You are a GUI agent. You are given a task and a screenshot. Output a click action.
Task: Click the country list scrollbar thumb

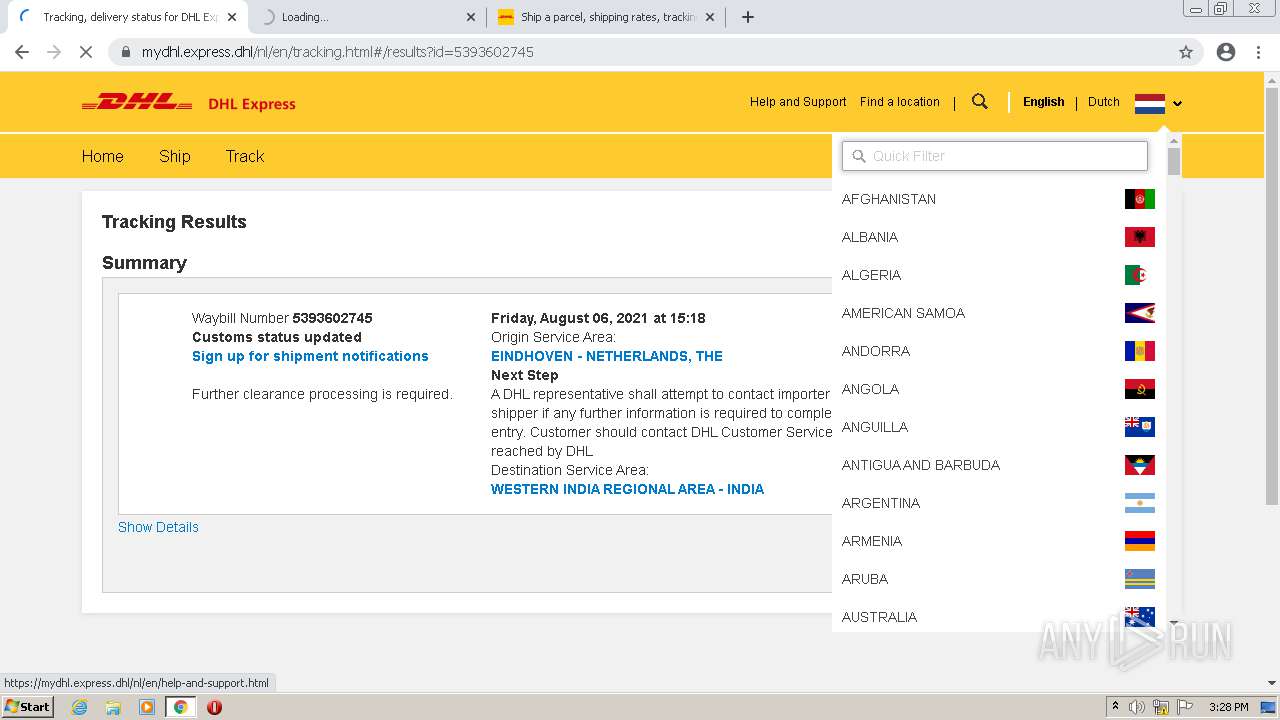coord(1174,162)
